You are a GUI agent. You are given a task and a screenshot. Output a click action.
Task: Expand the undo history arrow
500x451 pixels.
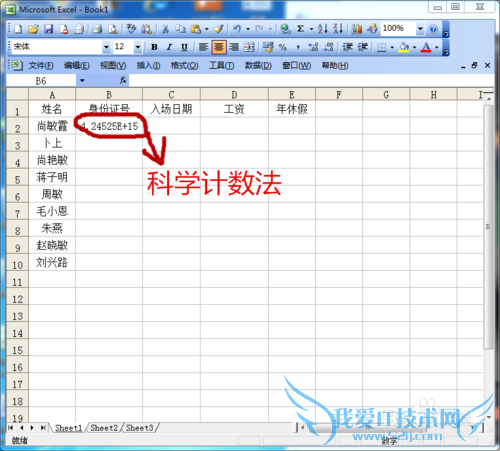pyautogui.click(x=248, y=29)
